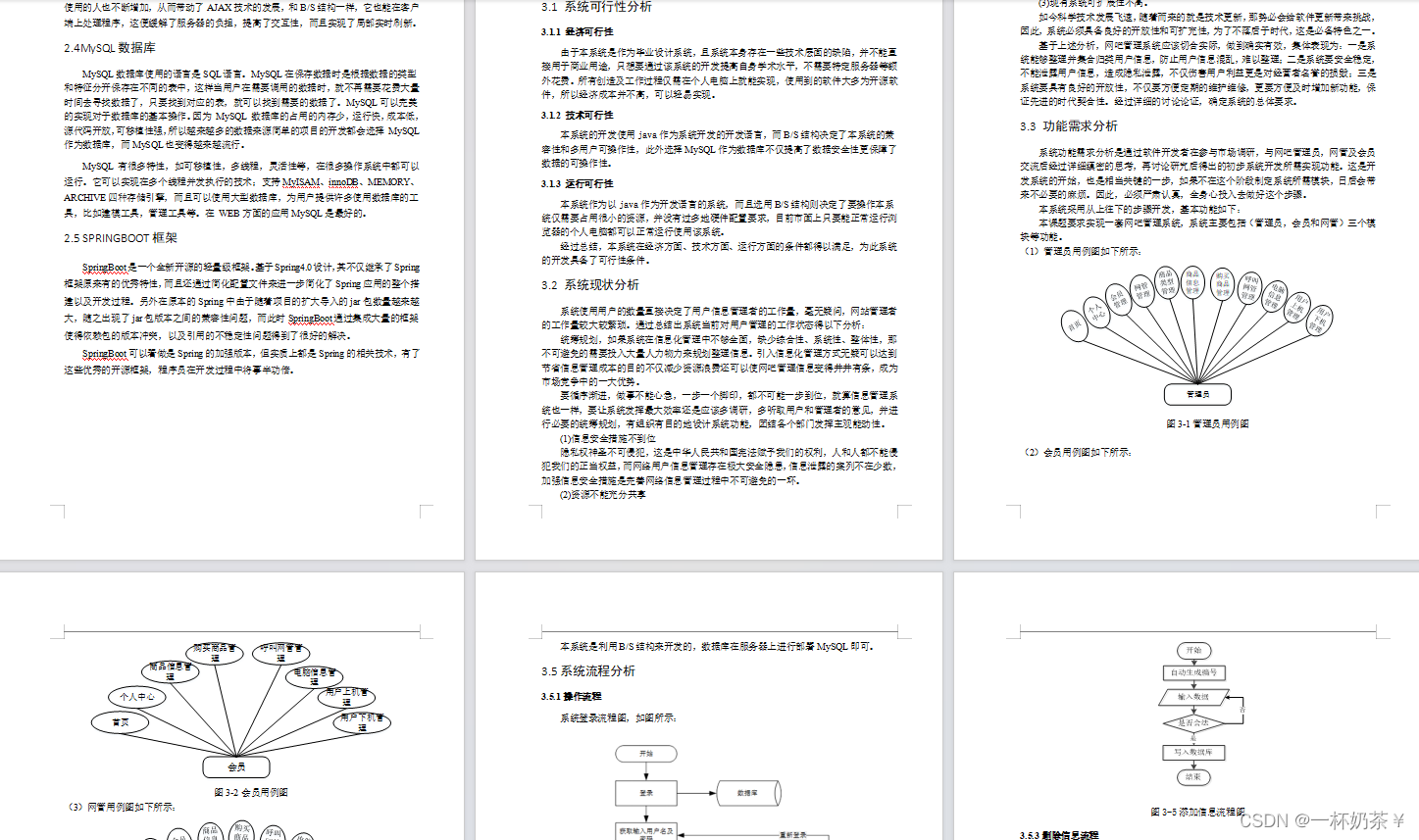Select the '输入数据' parallelogram in the flowchart

[x=1193, y=697]
